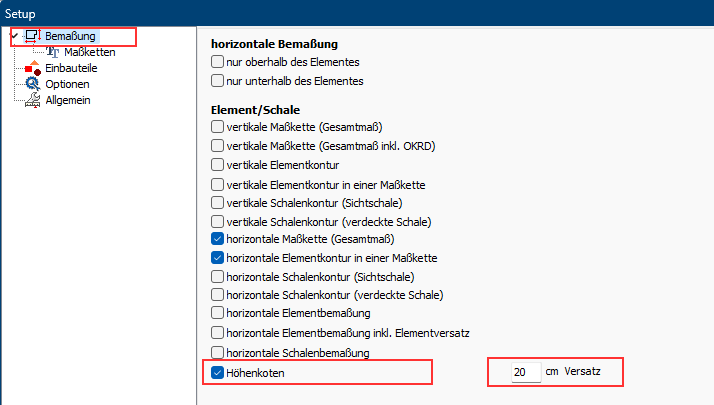Click the Einbauteile shapes icon

(33, 68)
